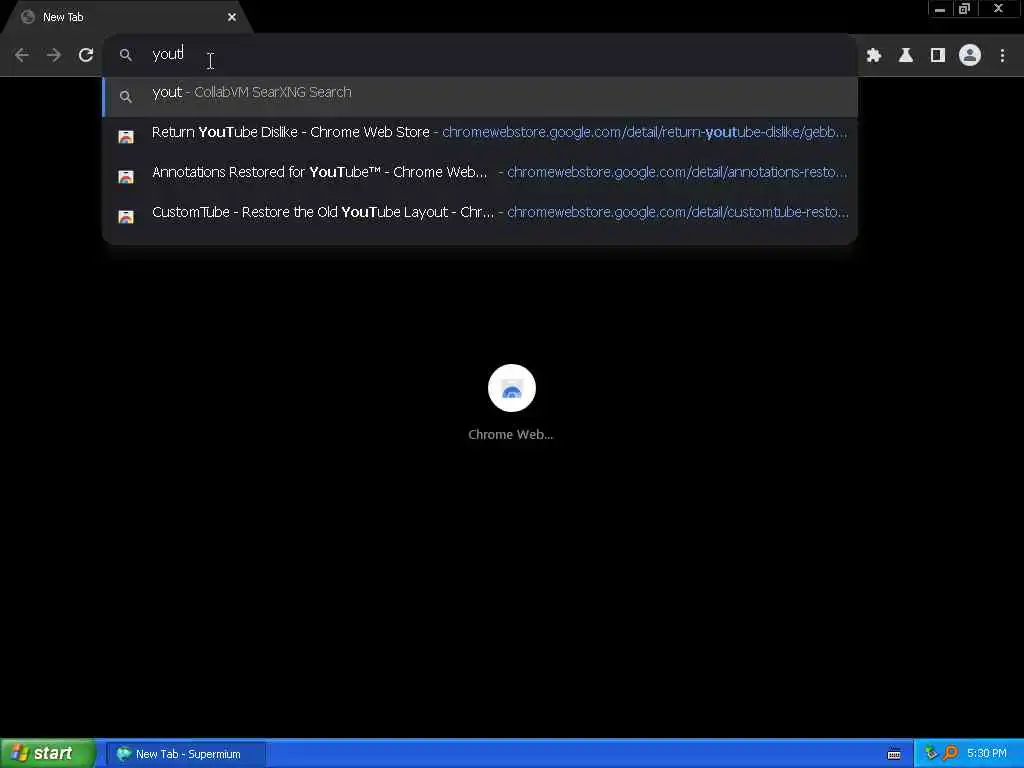Toggle the side panel icon
Viewport: 1024px width, 768px height.
tap(938, 56)
